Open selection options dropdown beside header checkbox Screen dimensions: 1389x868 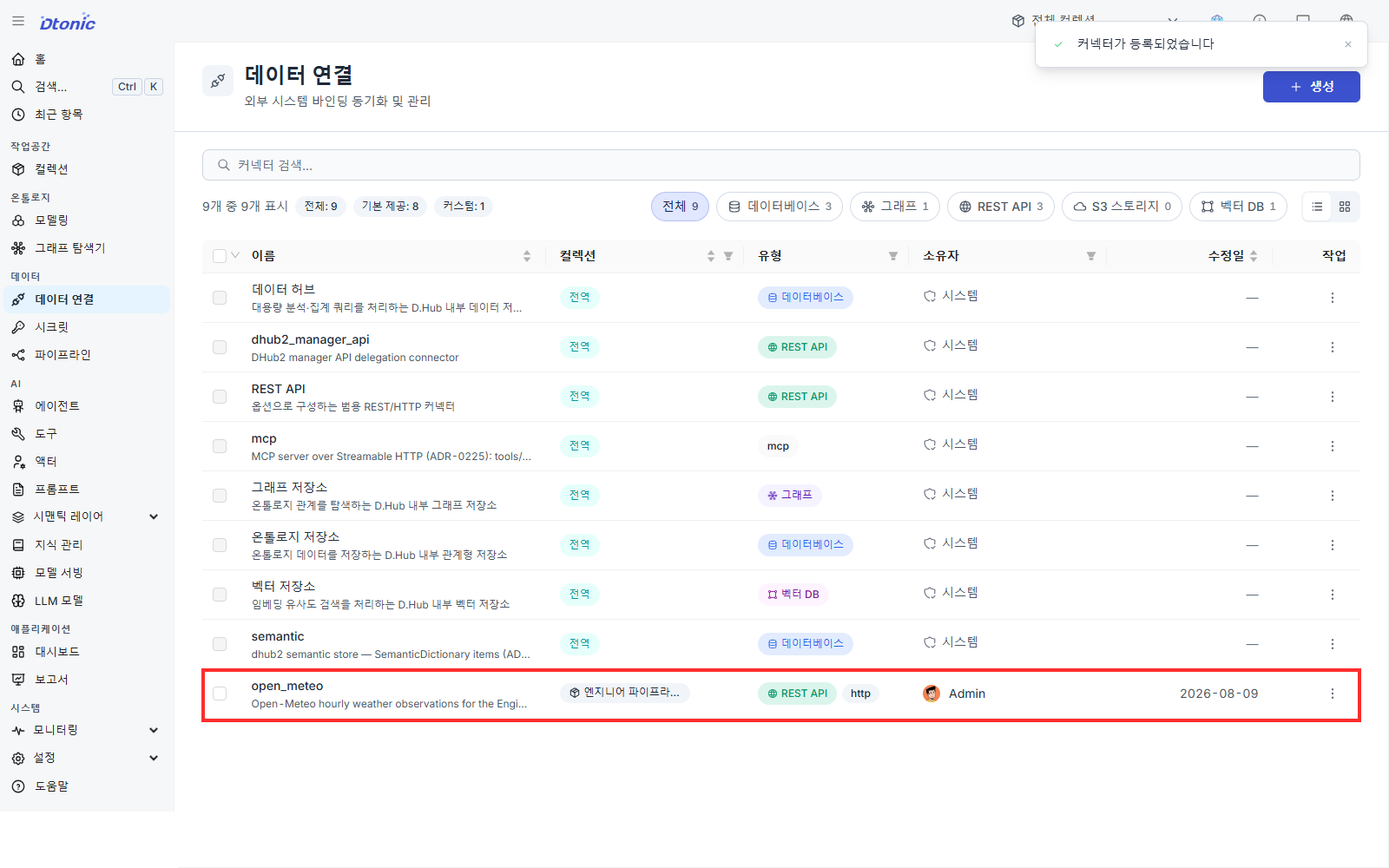tap(235, 255)
